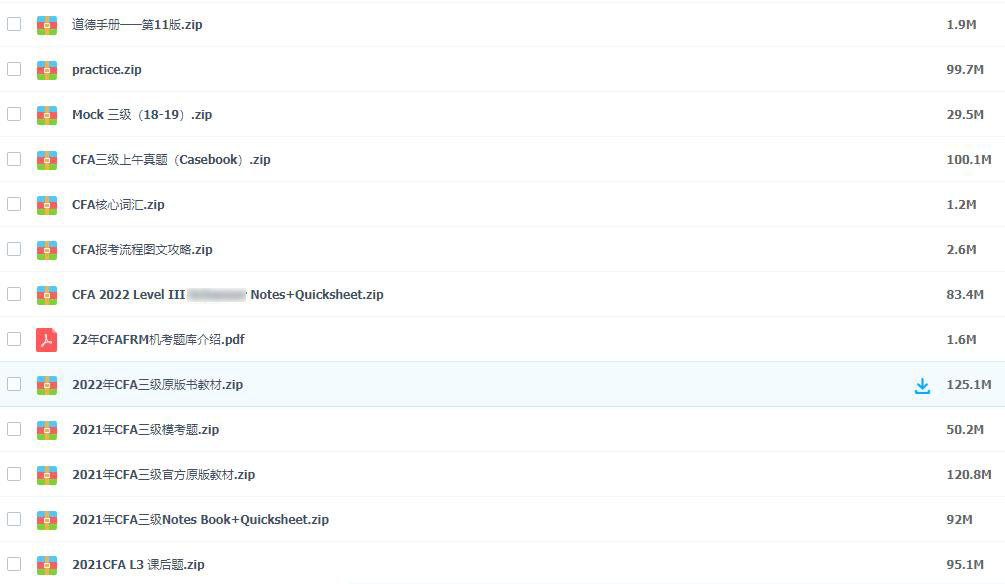Click archive icon for CFA报考流程图文攻略.zip

tap(47, 249)
